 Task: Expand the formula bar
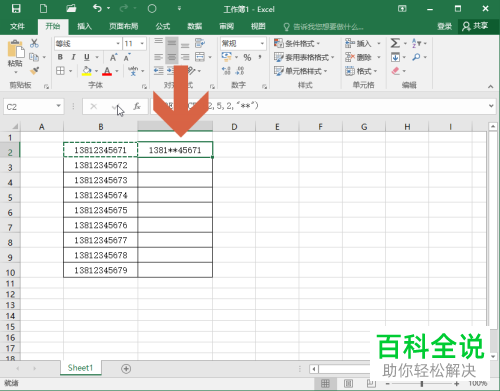pos(491,106)
